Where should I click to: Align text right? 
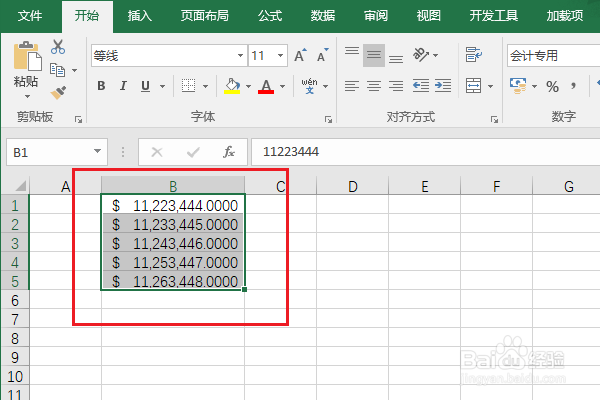[396, 86]
